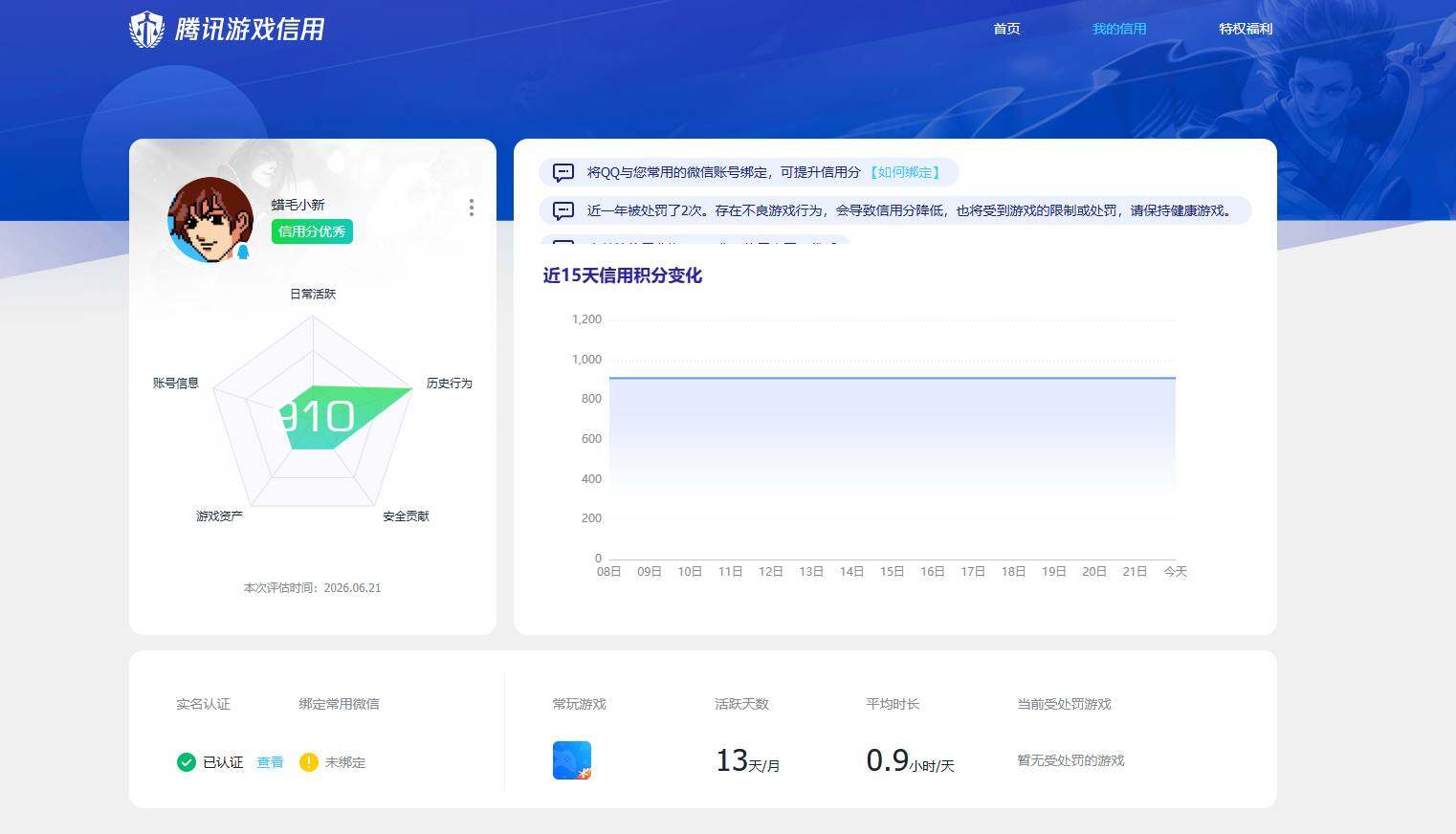1456x834 pixels.
Task: Click the 910 credit score on radar chart
Action: click(x=318, y=416)
